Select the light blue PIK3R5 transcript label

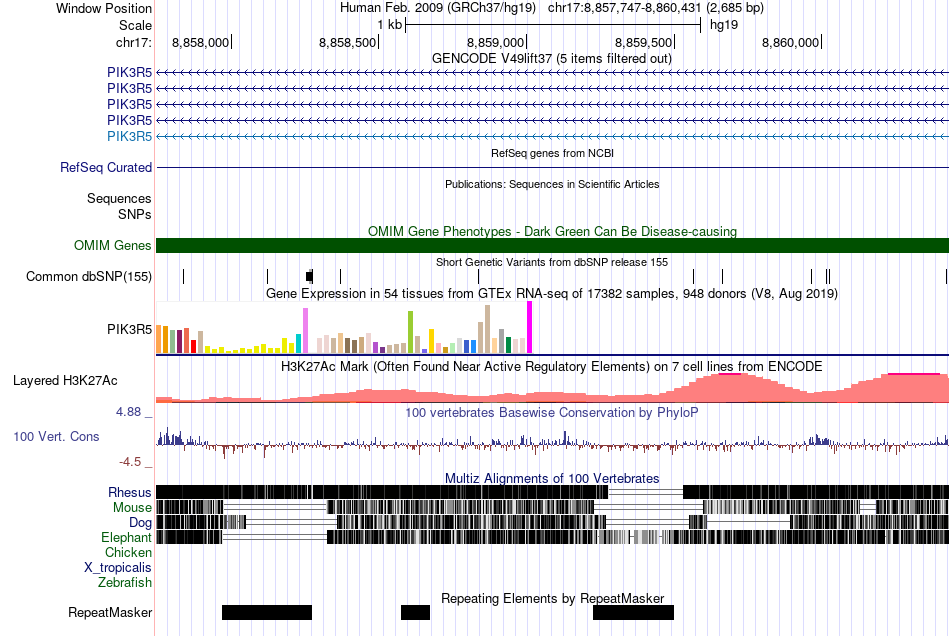click(129, 136)
